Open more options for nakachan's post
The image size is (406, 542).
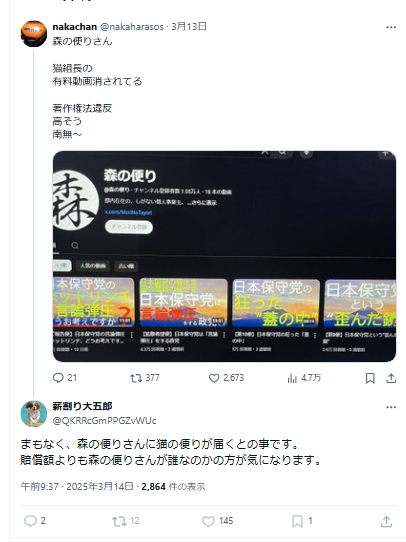(391, 27)
